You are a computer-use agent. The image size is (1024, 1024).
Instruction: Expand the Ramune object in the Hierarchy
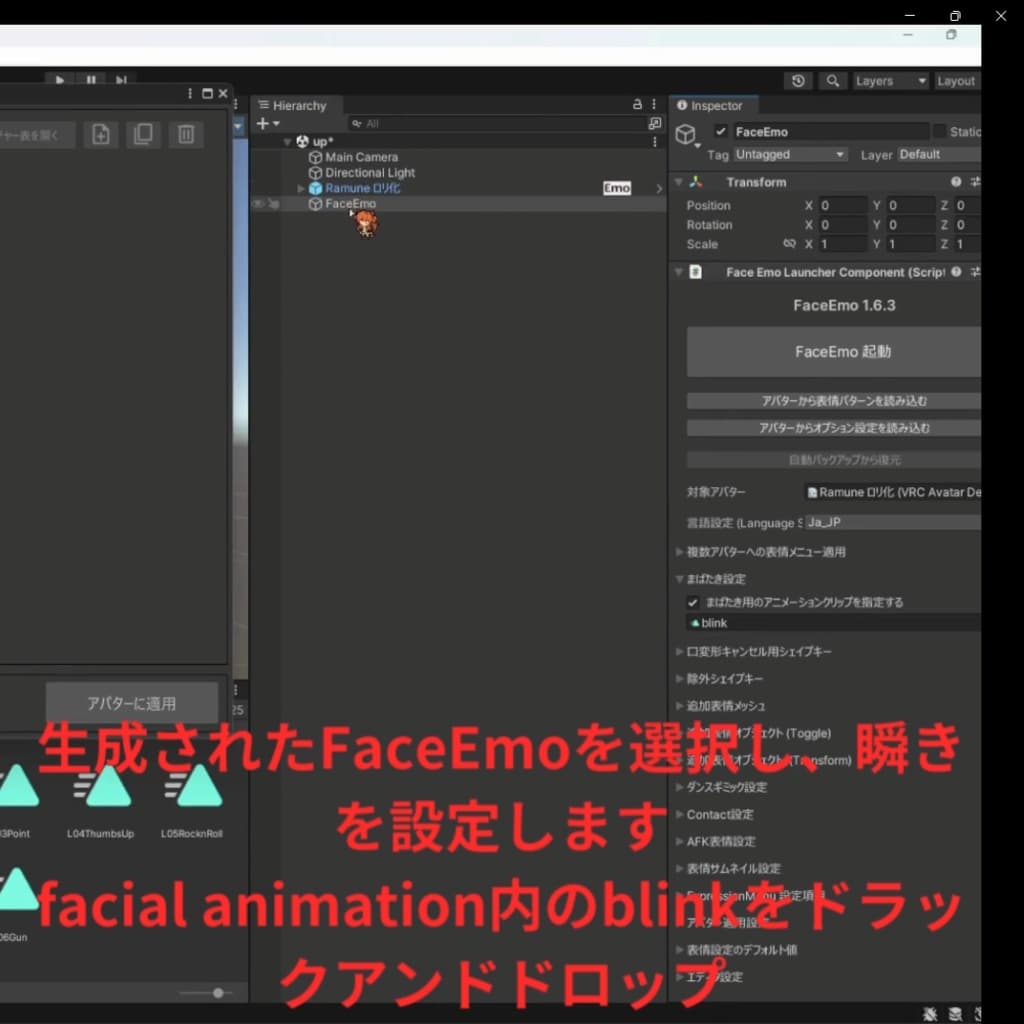(302, 189)
